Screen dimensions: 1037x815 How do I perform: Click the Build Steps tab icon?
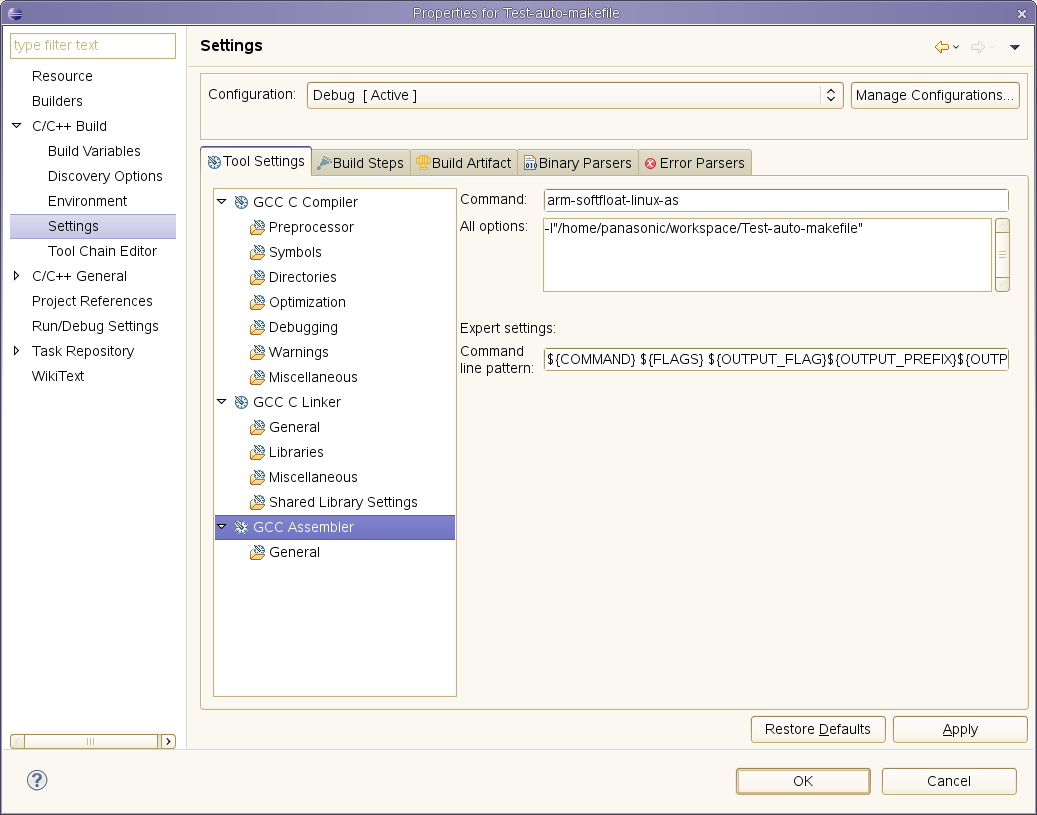[324, 163]
